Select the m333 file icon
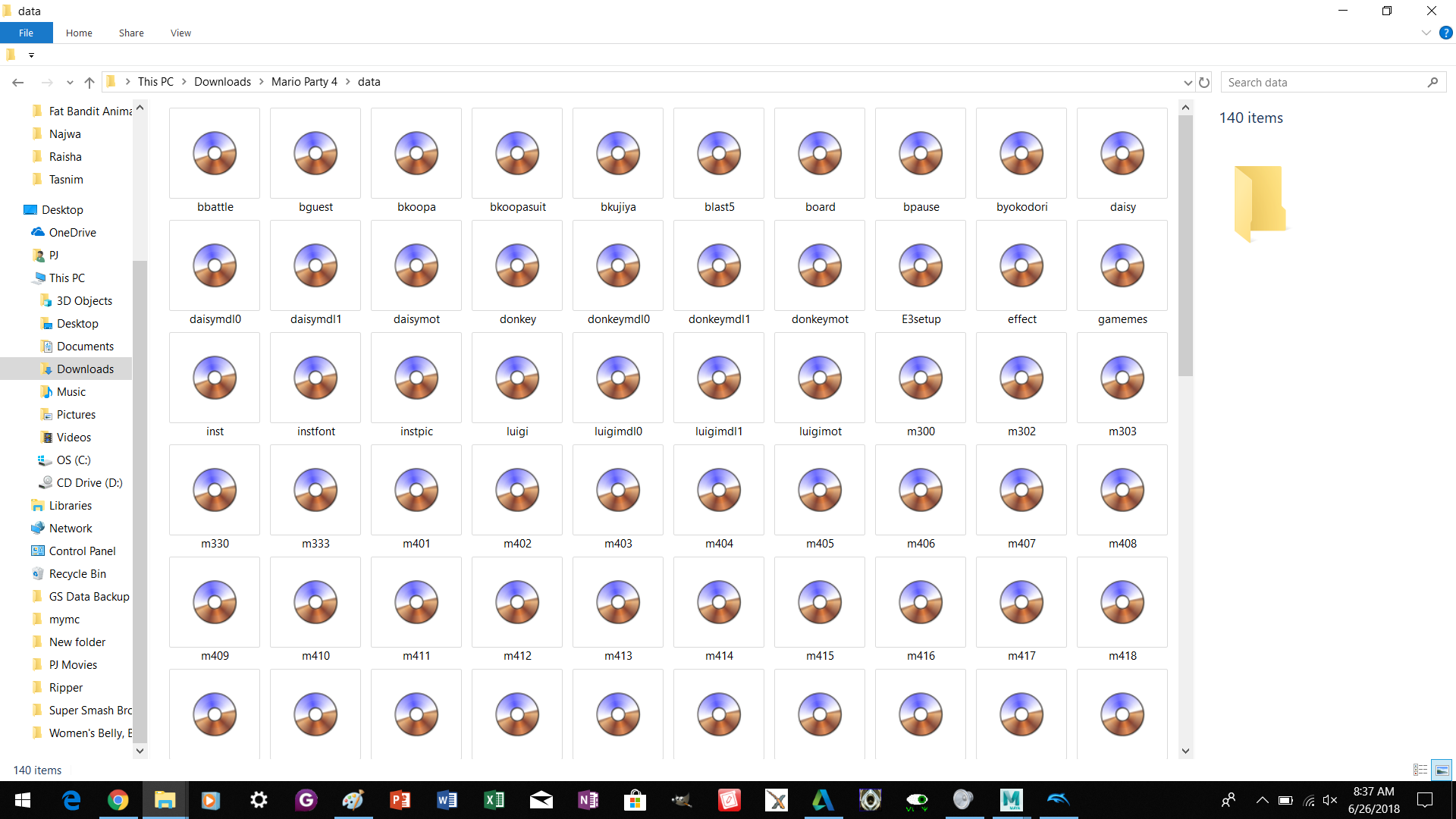Viewport: 1456px width, 819px height. click(x=315, y=491)
